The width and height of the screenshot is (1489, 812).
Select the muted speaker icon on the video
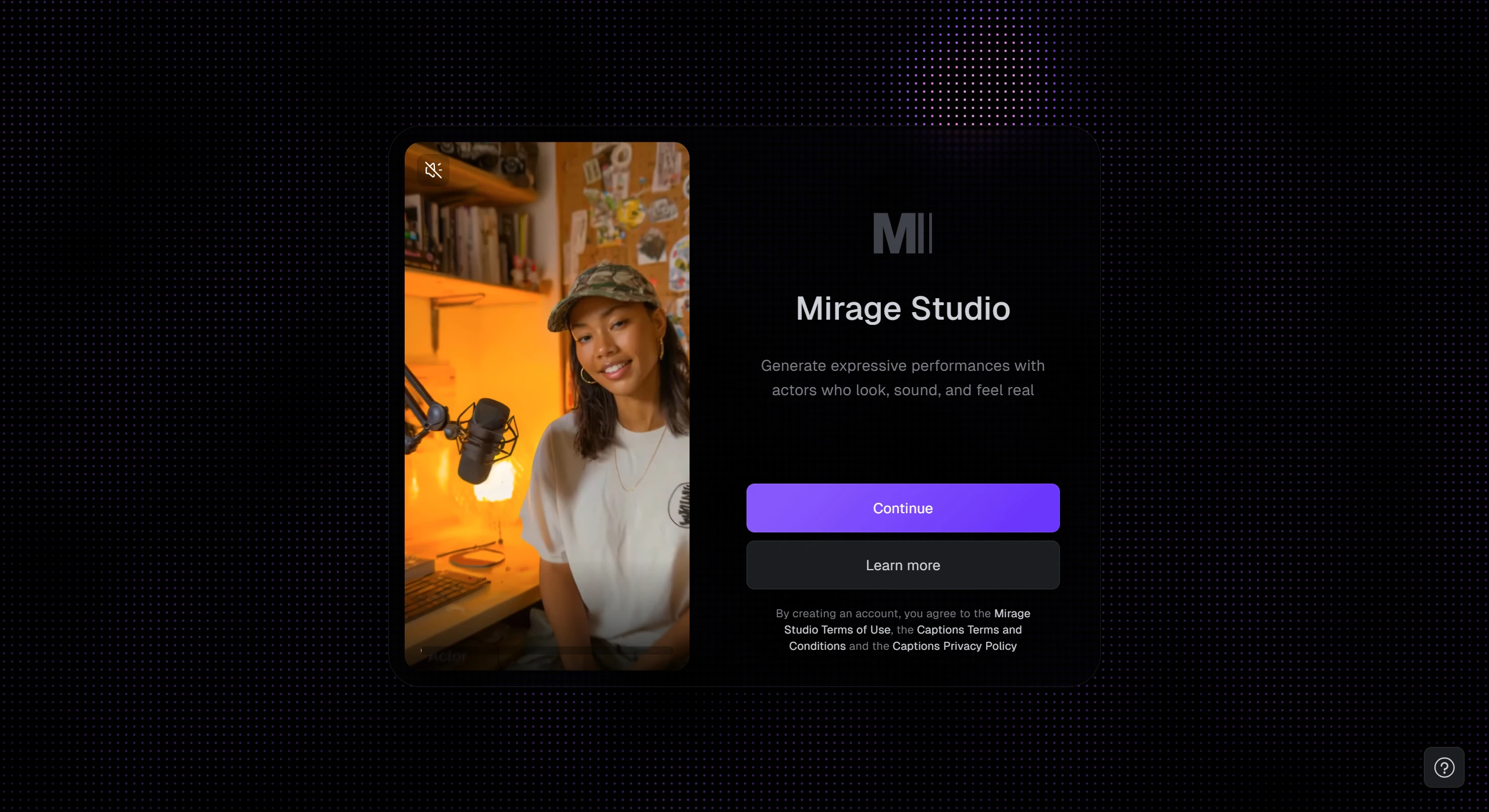[x=433, y=170]
